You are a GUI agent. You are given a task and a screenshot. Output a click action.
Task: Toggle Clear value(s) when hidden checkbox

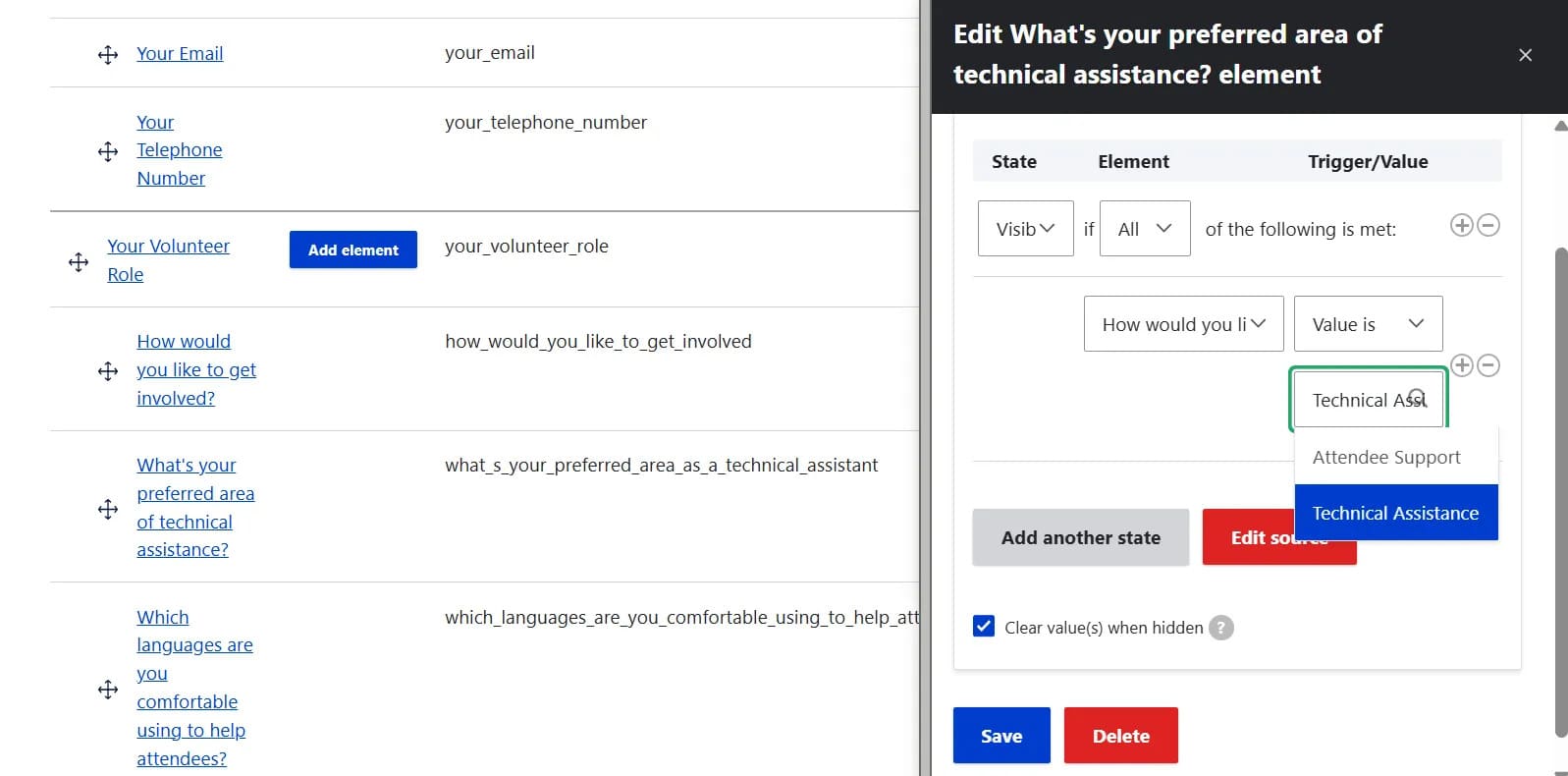coord(984,627)
